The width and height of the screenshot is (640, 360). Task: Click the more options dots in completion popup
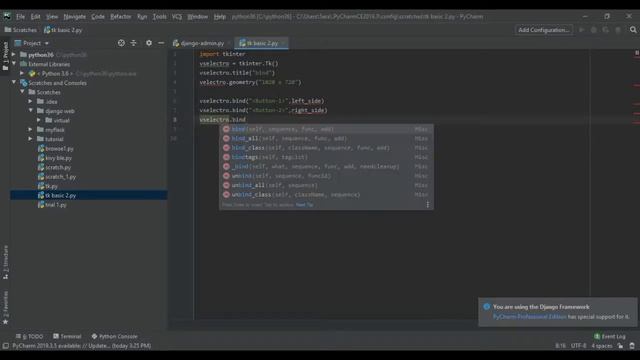click(x=427, y=204)
